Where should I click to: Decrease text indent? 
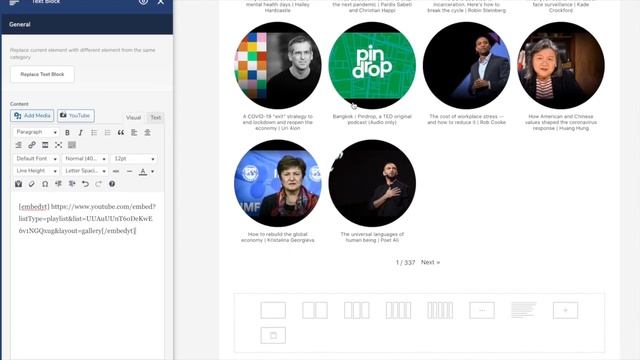[x=58, y=184]
